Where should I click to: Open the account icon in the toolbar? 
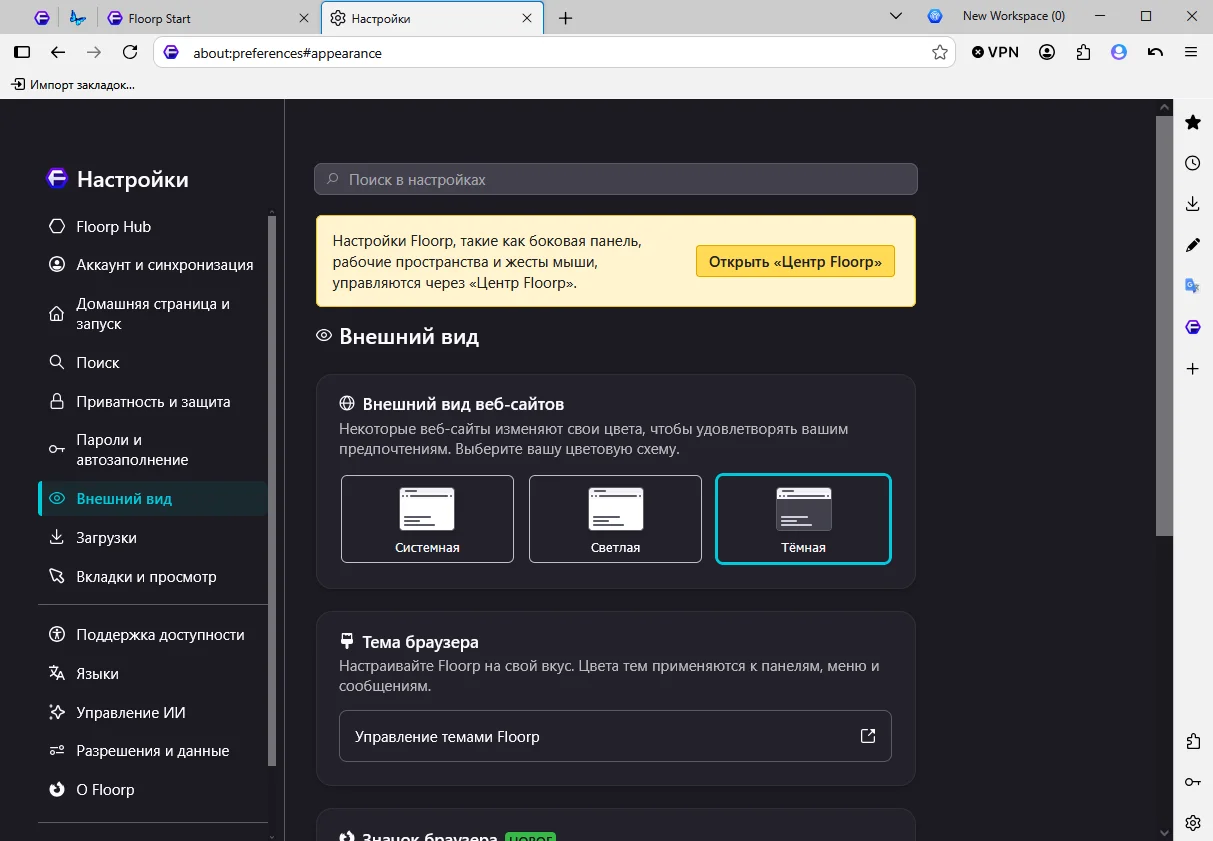pos(1047,52)
